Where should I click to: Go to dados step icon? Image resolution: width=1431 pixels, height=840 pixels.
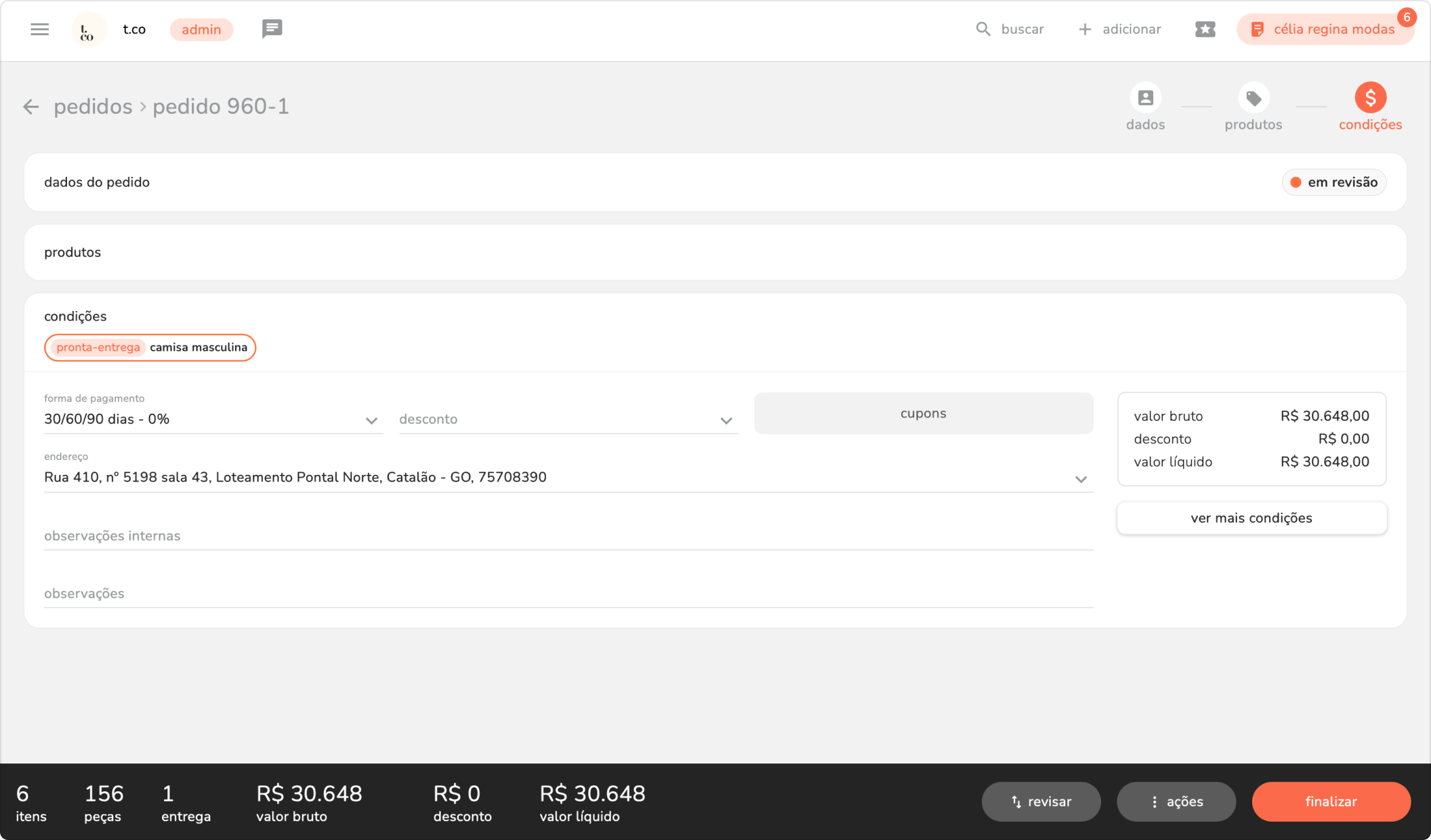coord(1145,98)
